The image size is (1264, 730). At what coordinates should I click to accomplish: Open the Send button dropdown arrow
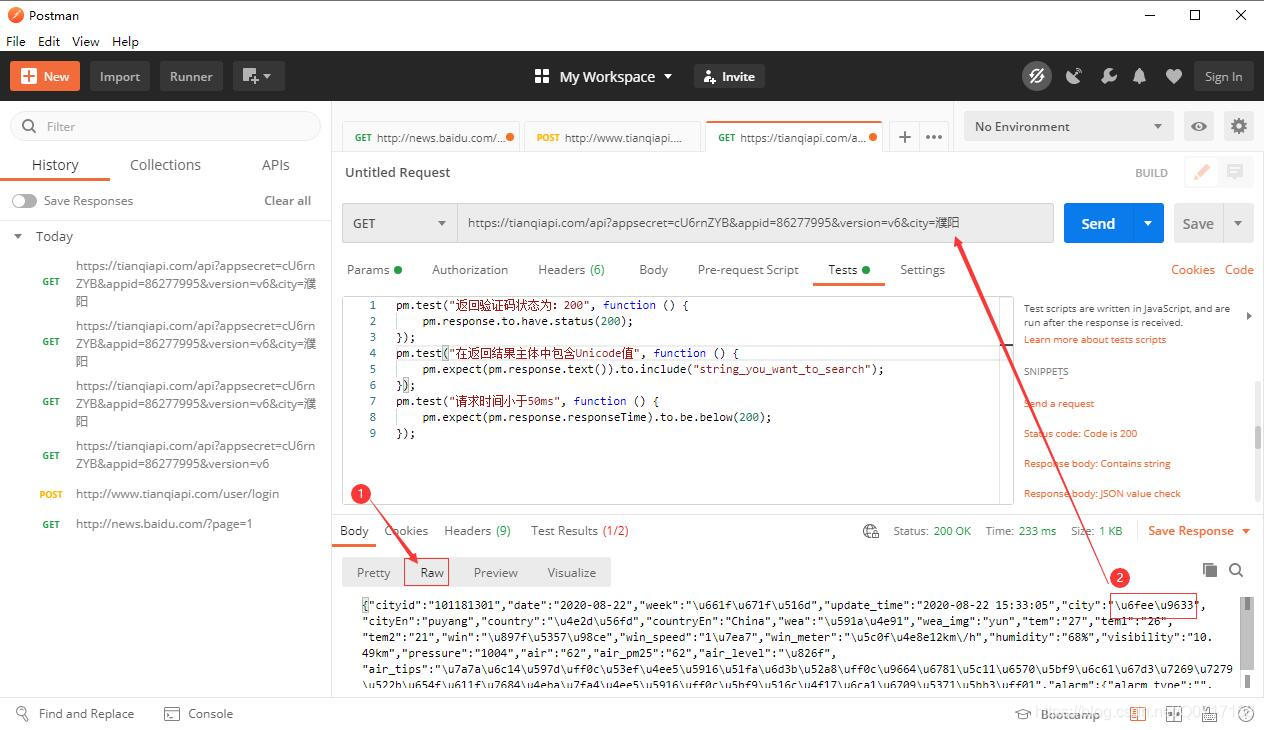click(x=1148, y=223)
